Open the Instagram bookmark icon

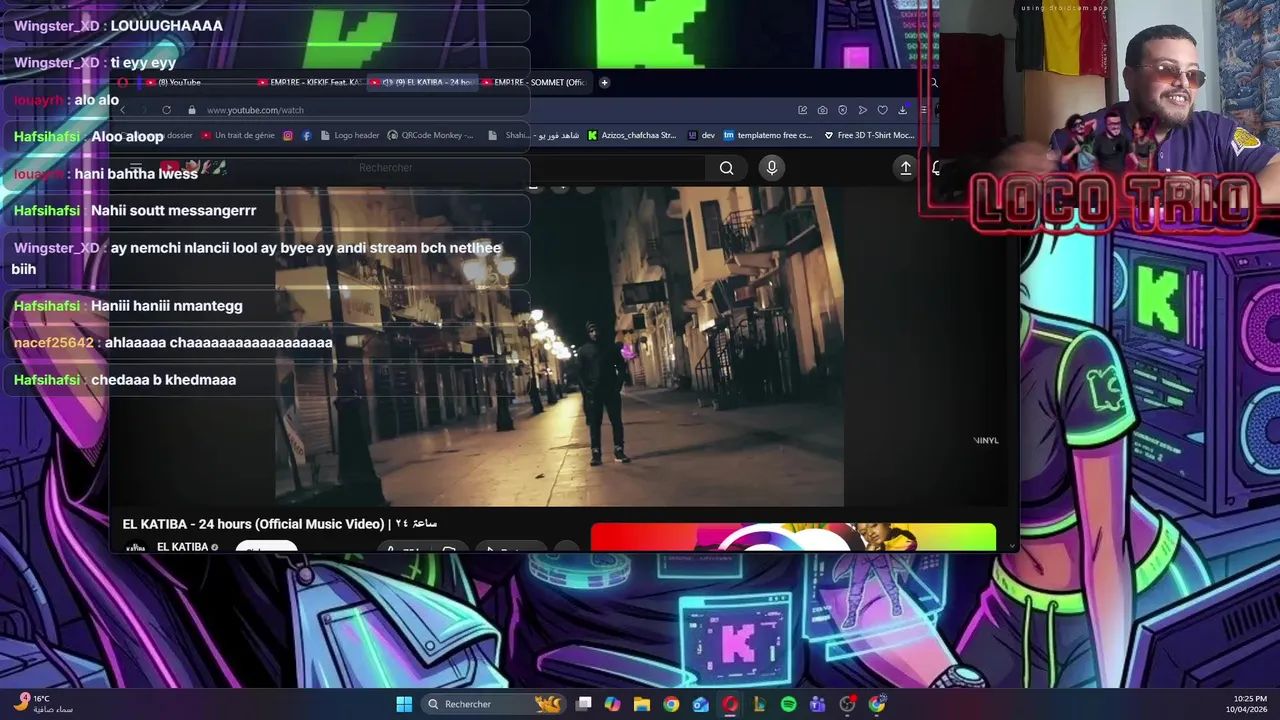[288, 135]
